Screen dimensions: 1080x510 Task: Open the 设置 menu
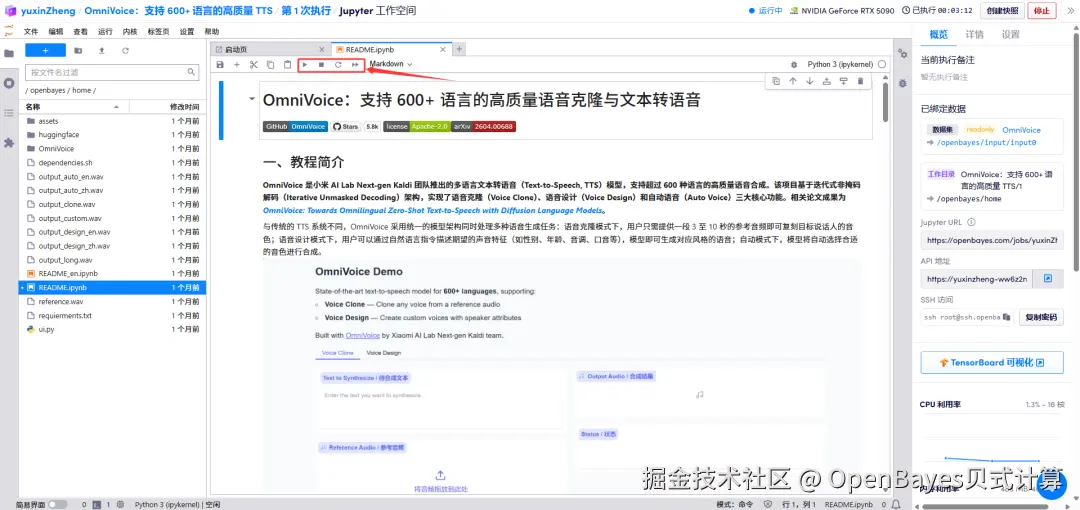187,32
